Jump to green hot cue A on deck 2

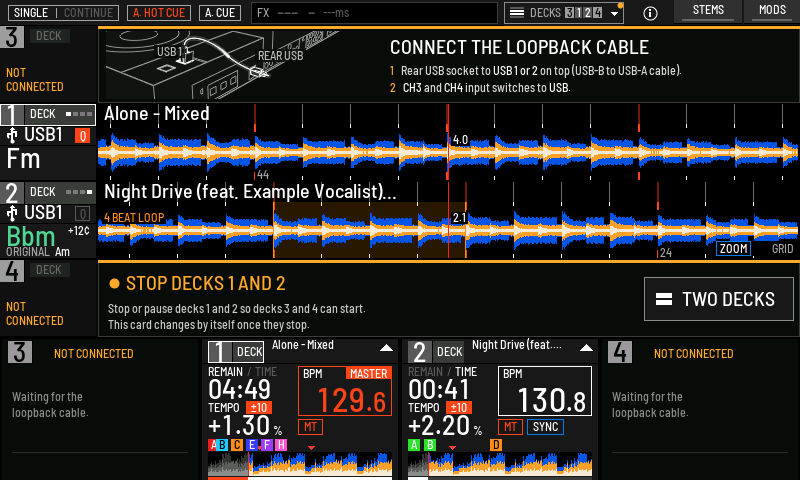(414, 445)
